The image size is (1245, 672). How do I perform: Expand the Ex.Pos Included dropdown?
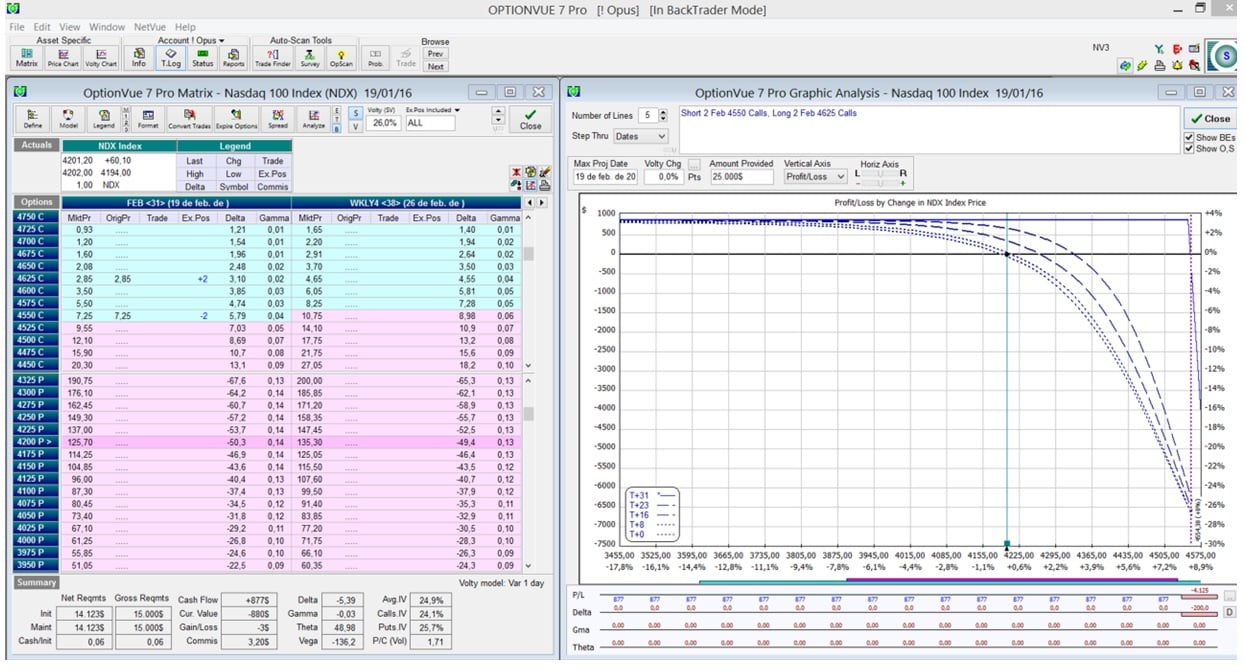[457, 111]
